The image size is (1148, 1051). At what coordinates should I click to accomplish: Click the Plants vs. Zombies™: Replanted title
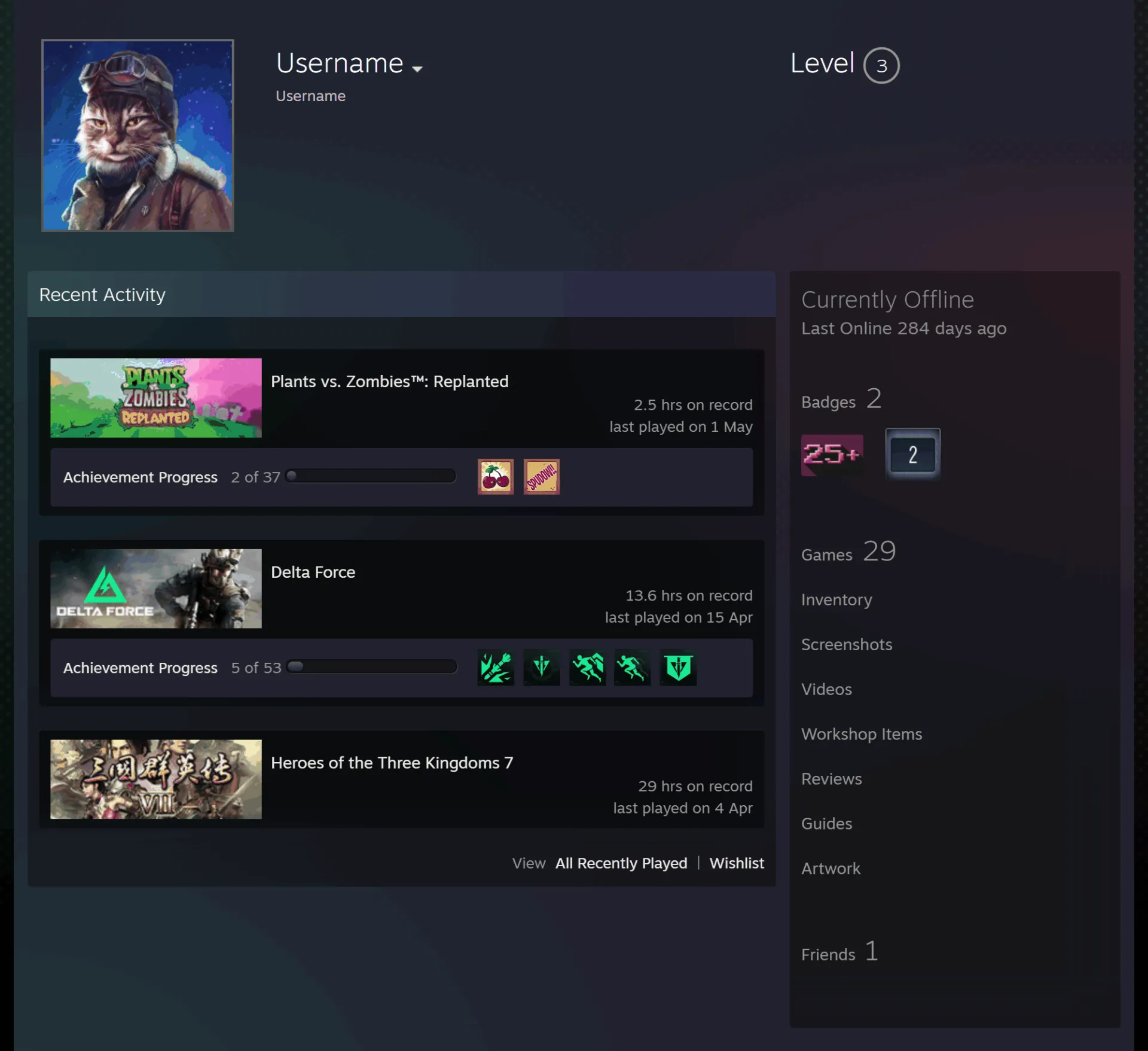point(390,382)
